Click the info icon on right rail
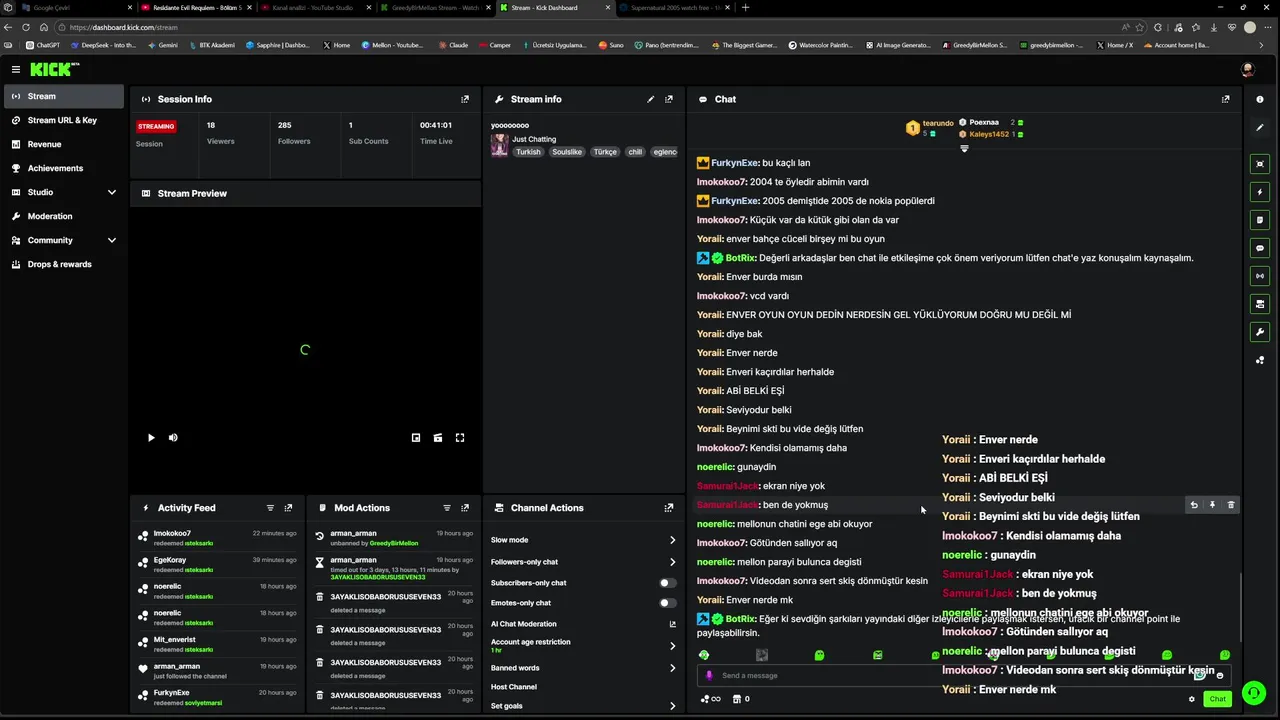 [x=1260, y=99]
